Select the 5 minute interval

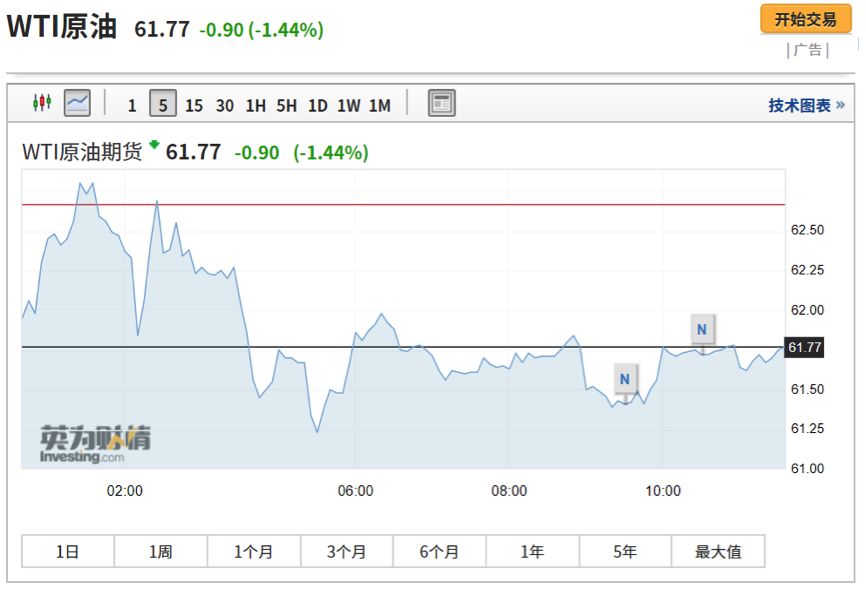(163, 104)
